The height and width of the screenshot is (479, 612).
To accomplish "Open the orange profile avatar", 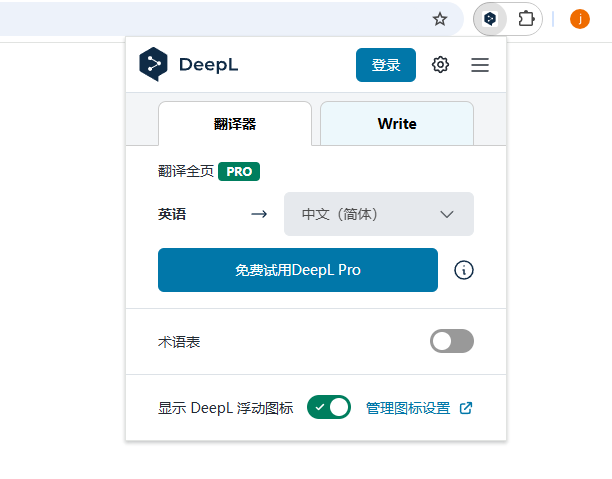I will [580, 19].
